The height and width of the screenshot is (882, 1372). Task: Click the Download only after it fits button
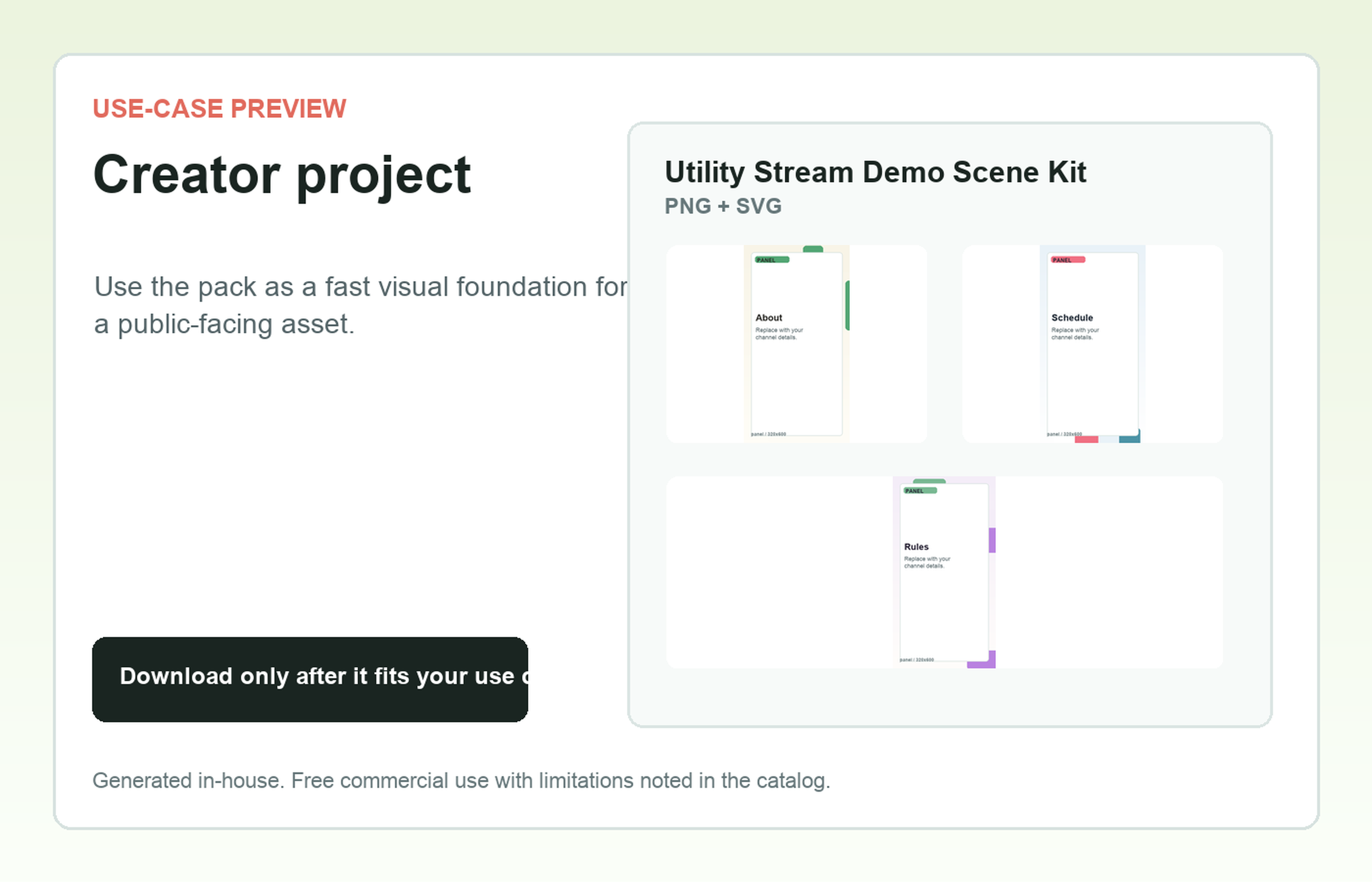pos(310,679)
